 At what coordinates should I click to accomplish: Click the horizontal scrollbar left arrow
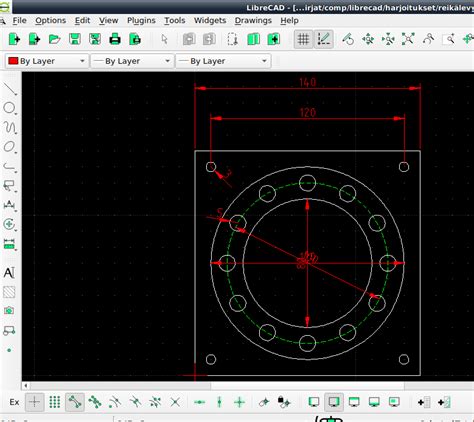[x=26, y=386]
